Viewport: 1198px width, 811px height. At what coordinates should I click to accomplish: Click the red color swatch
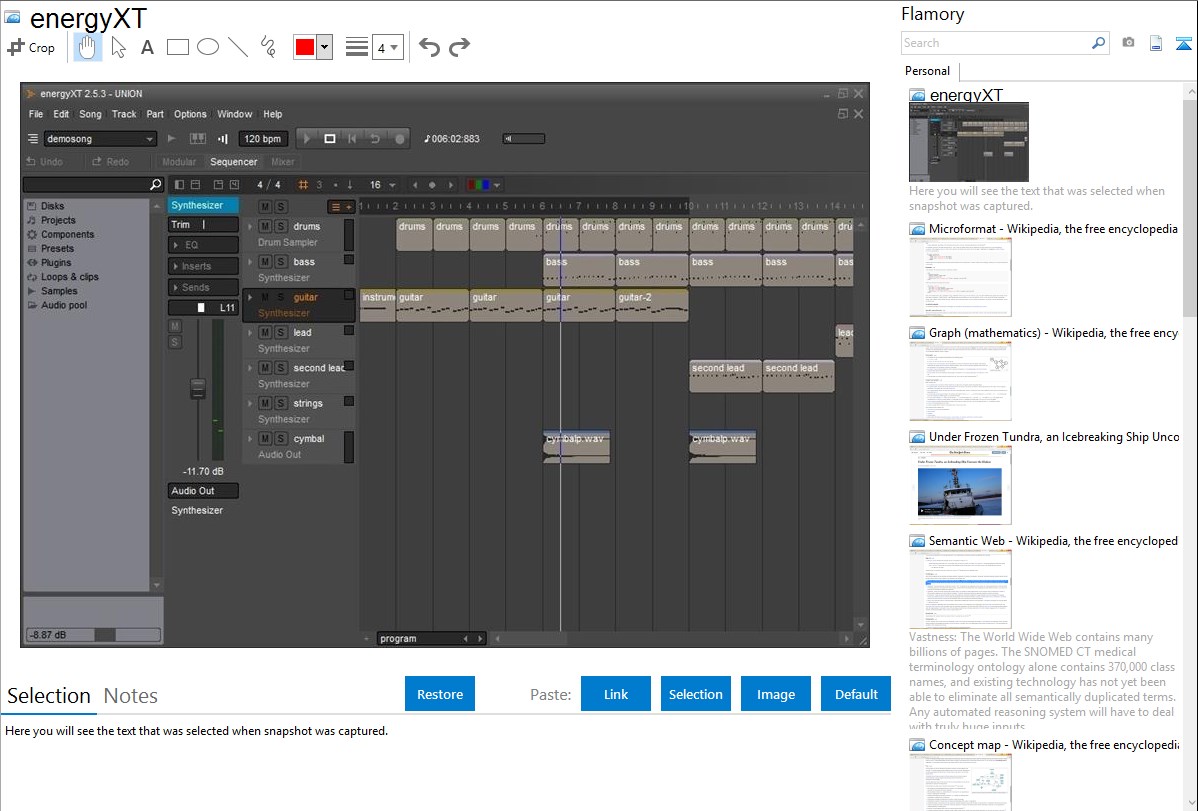pyautogui.click(x=305, y=47)
